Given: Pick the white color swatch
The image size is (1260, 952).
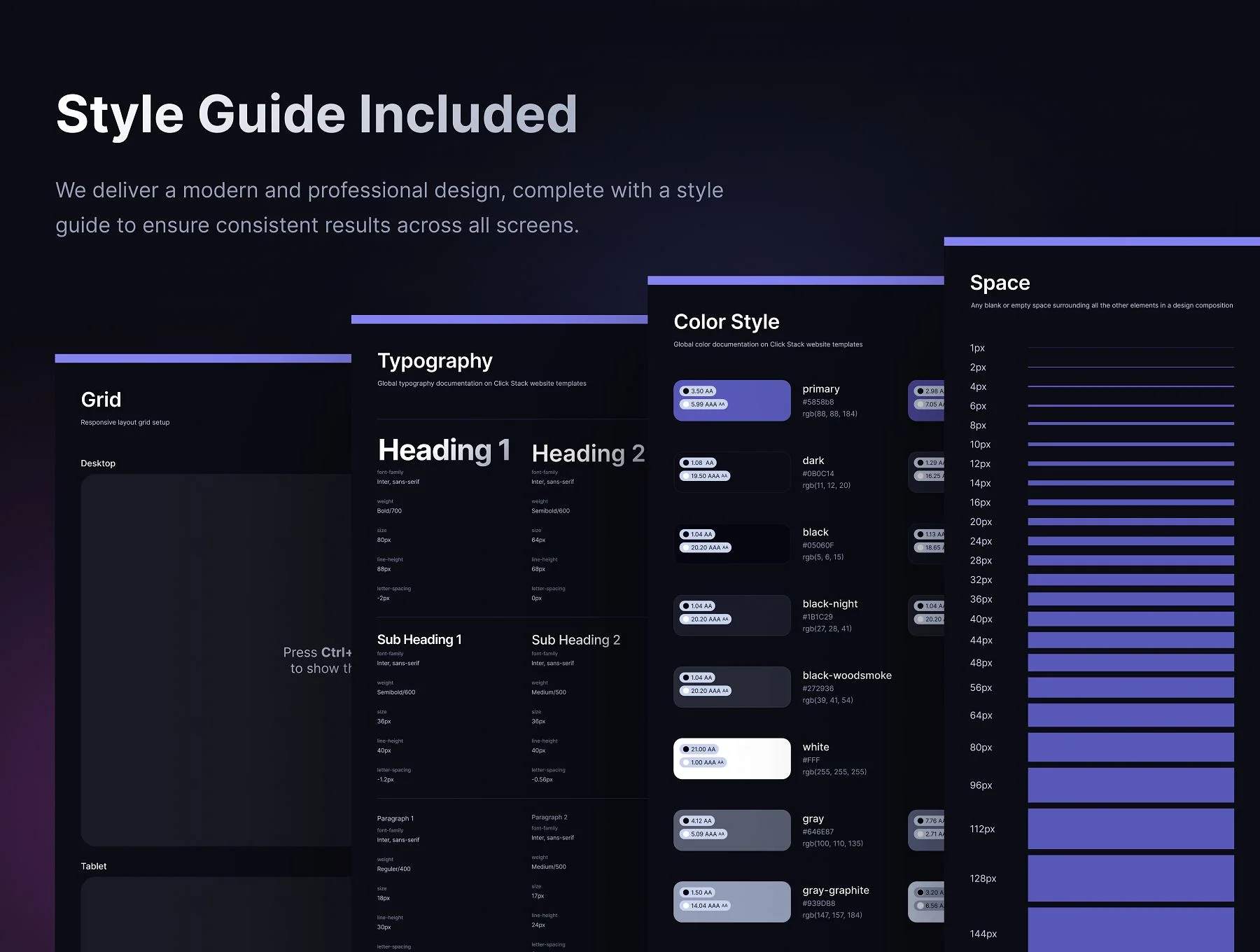Looking at the screenshot, I should [731, 758].
